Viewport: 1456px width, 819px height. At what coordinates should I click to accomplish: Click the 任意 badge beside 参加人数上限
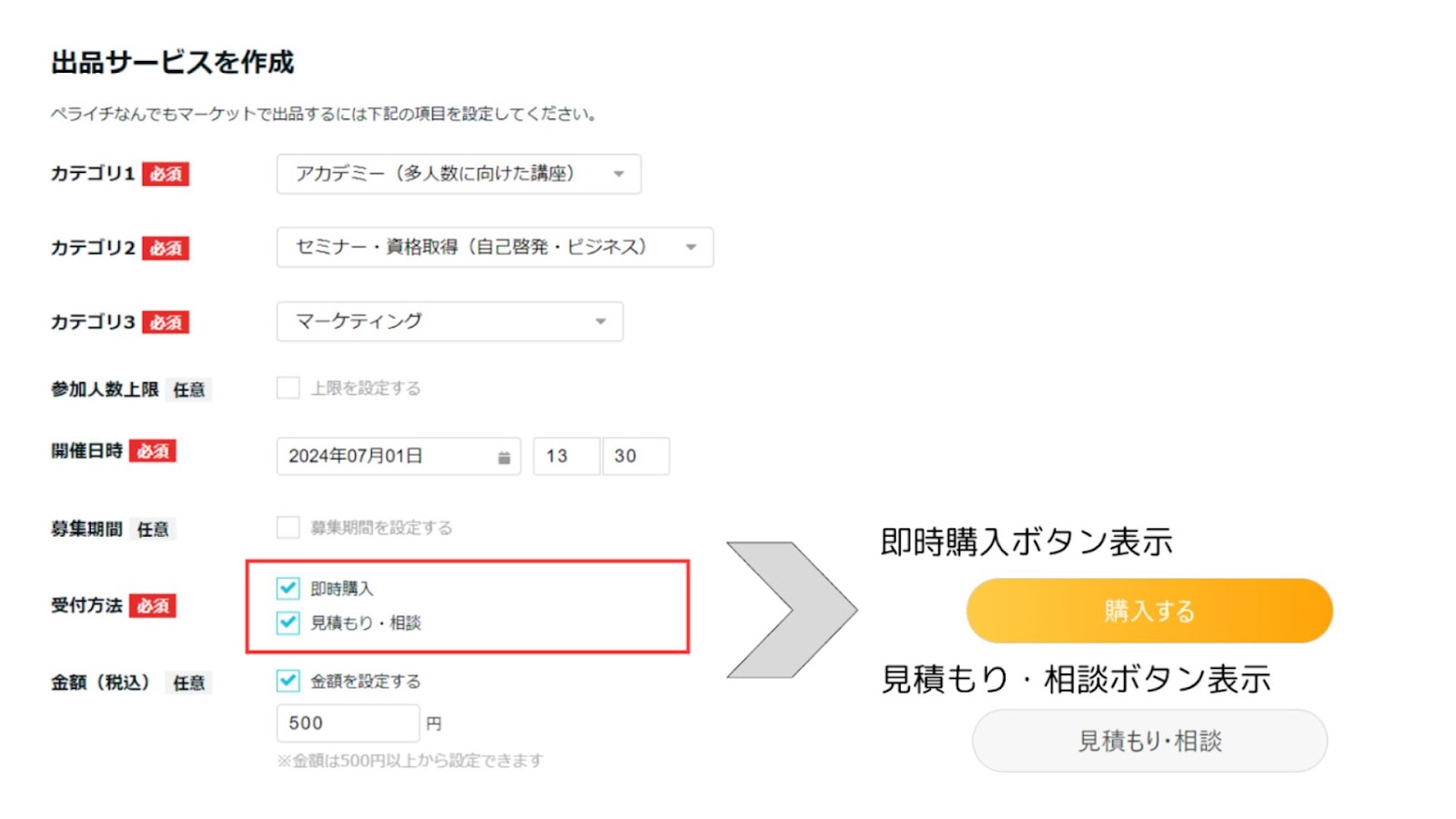point(189,390)
